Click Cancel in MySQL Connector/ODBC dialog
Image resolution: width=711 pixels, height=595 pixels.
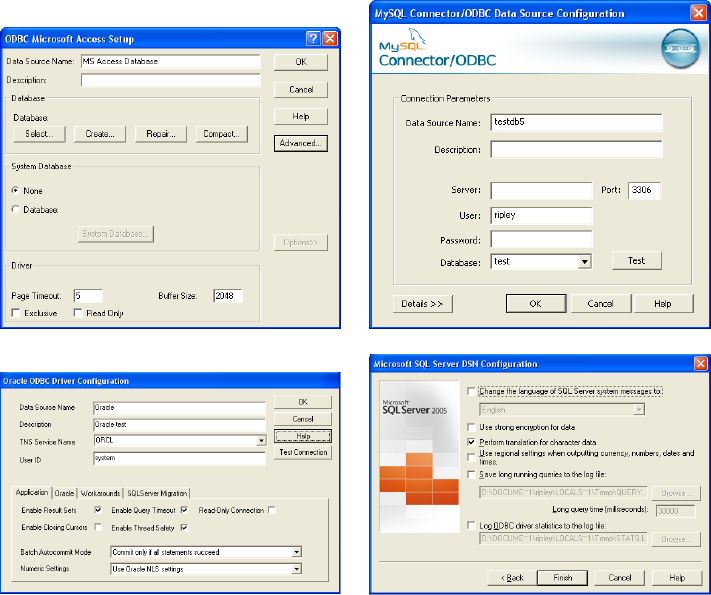point(601,304)
